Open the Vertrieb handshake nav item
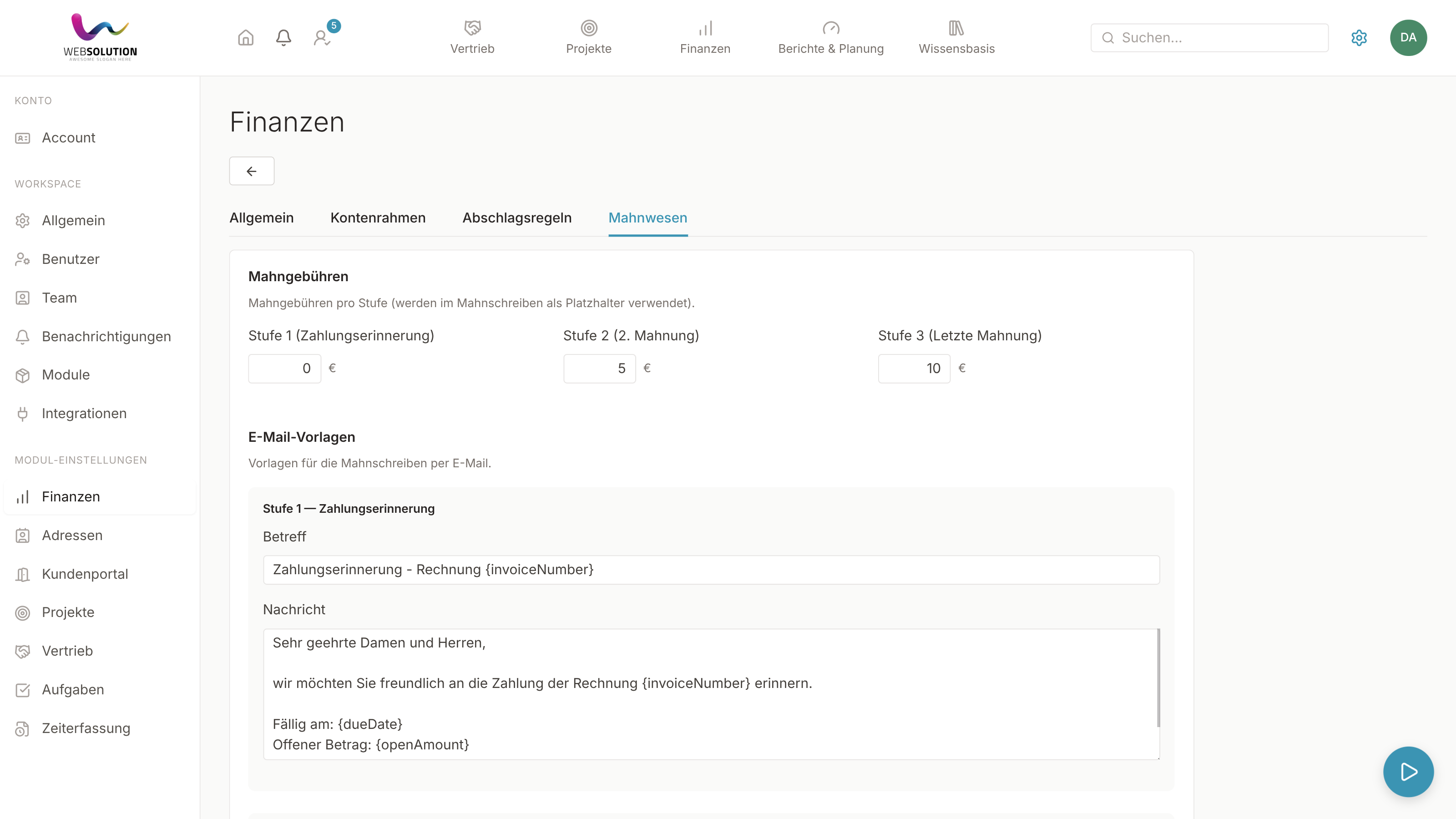This screenshot has width=1456, height=819. 472,38
